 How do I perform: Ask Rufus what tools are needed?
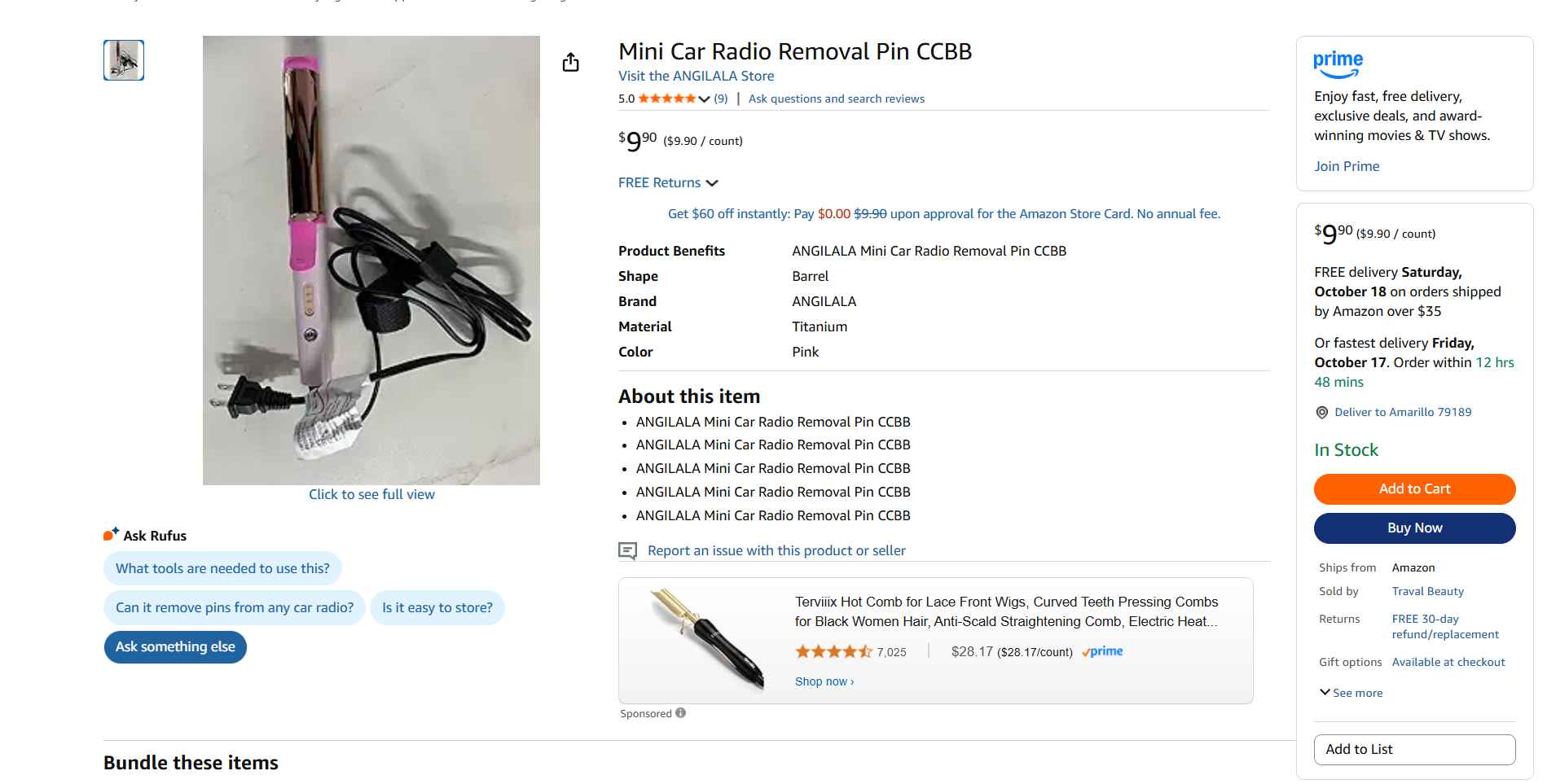(x=222, y=568)
